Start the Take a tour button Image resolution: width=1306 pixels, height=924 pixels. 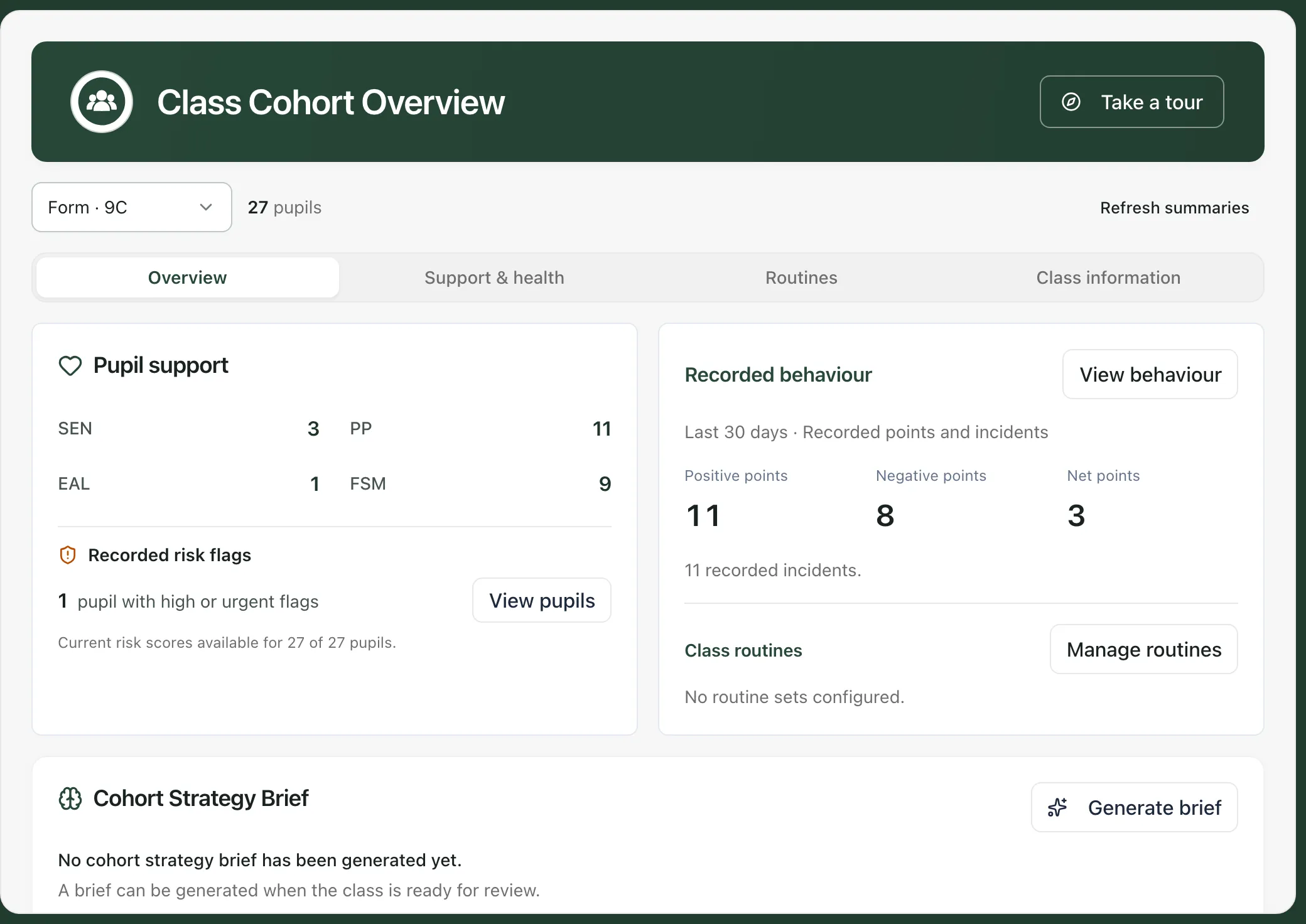1131,102
